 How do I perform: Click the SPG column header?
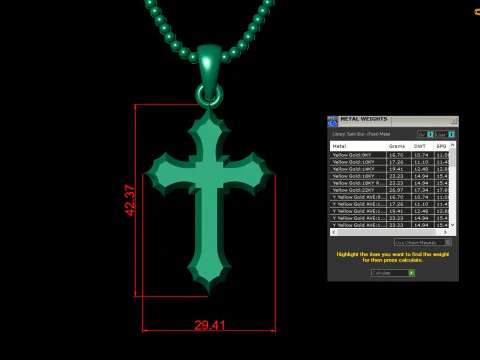(441, 146)
